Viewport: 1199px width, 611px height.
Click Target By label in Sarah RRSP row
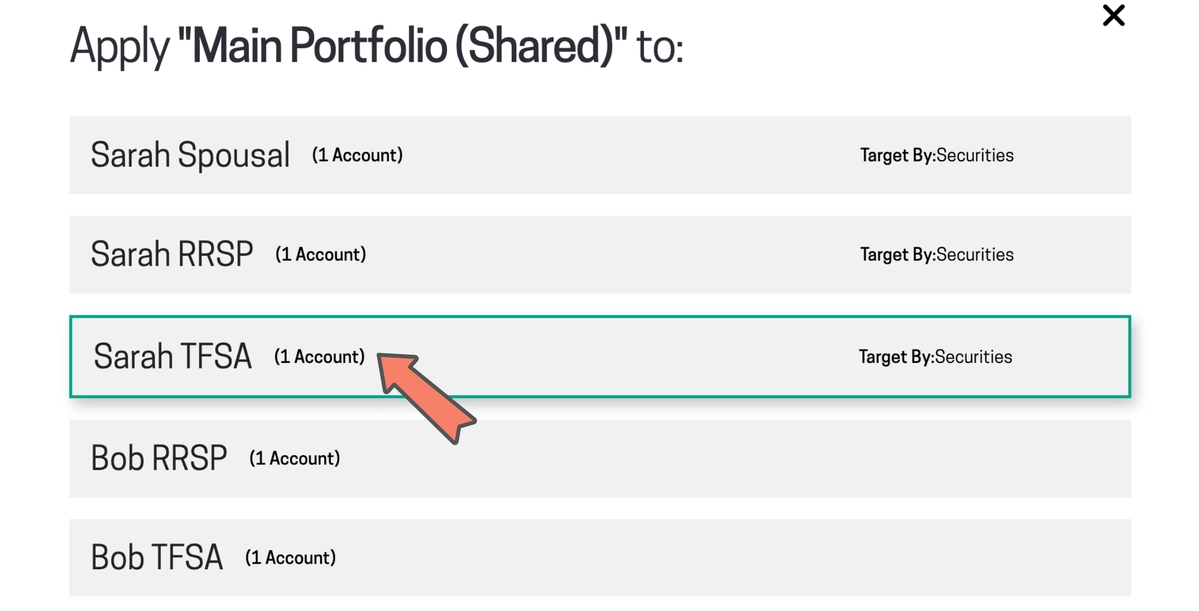[x=898, y=255]
